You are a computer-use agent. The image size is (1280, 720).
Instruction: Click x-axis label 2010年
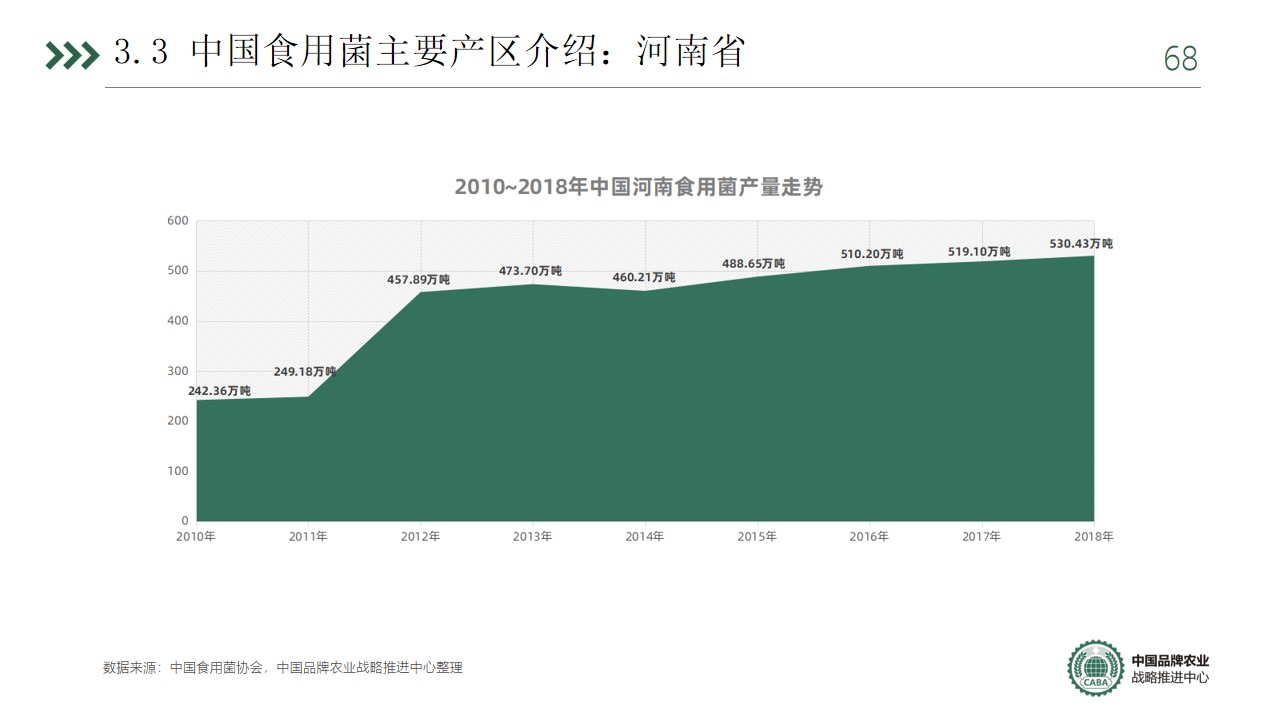coord(196,537)
